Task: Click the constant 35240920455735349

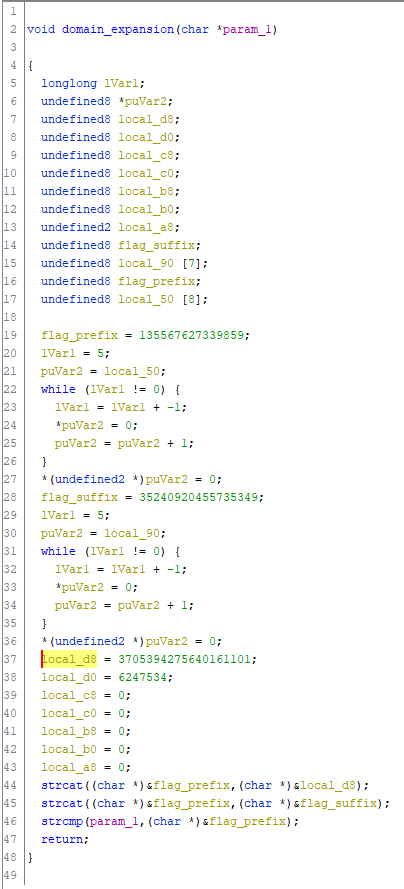Action: coord(198,497)
